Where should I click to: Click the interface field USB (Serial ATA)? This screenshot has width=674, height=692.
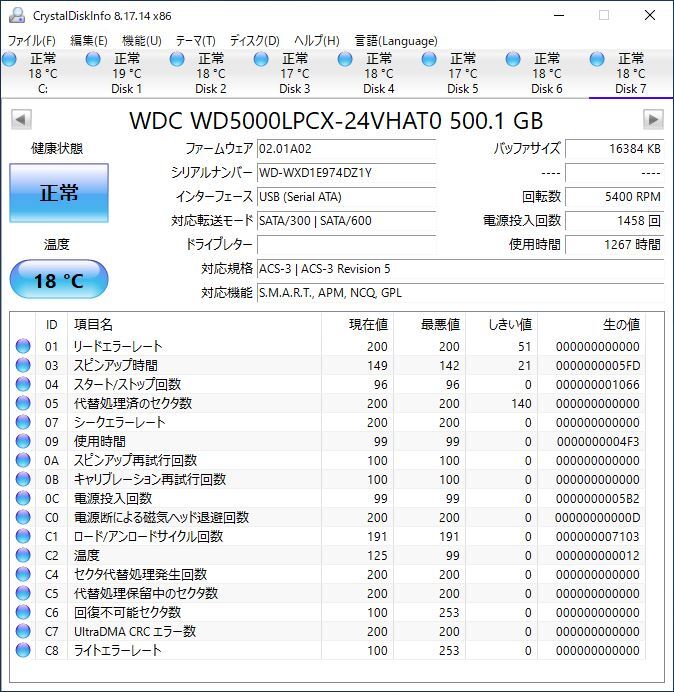346,196
